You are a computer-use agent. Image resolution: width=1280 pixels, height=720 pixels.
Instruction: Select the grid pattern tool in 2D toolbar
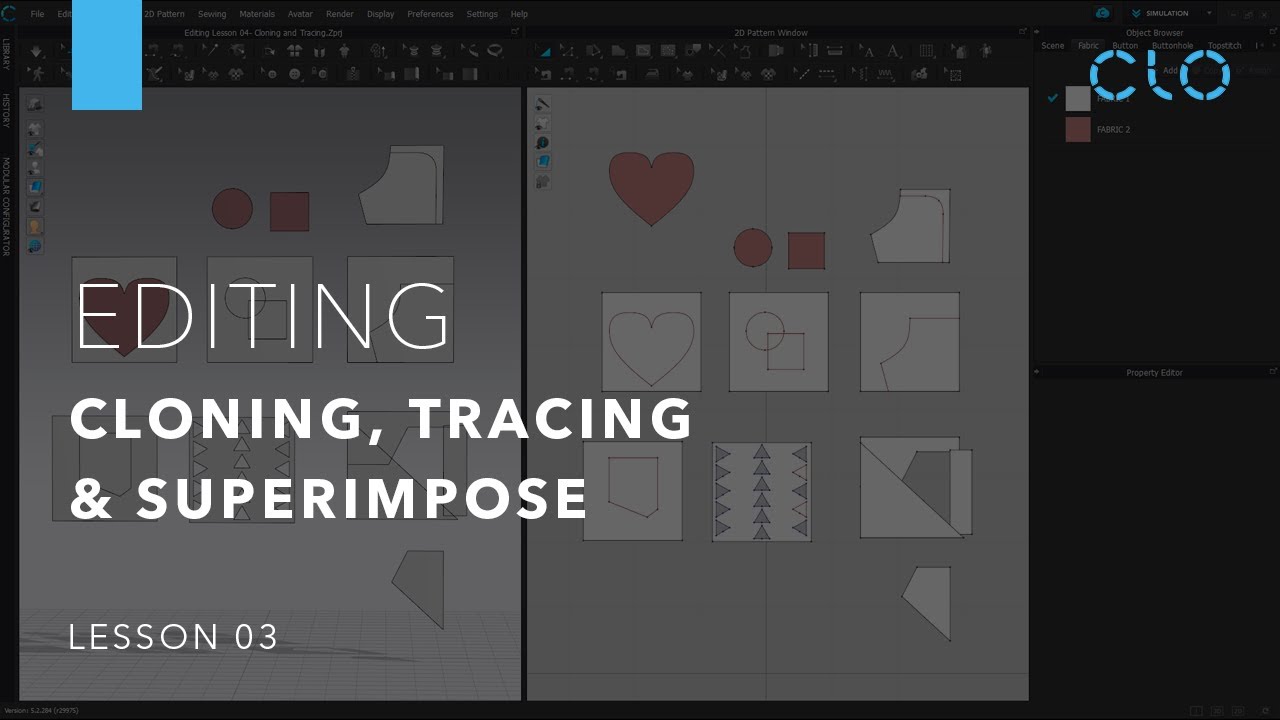tap(926, 51)
